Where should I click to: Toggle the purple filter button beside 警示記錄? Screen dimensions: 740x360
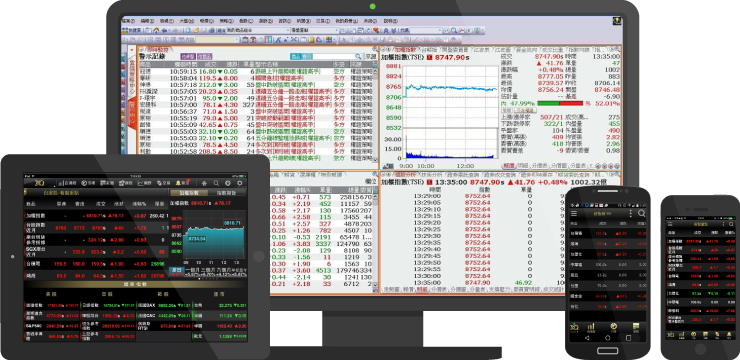point(188,57)
